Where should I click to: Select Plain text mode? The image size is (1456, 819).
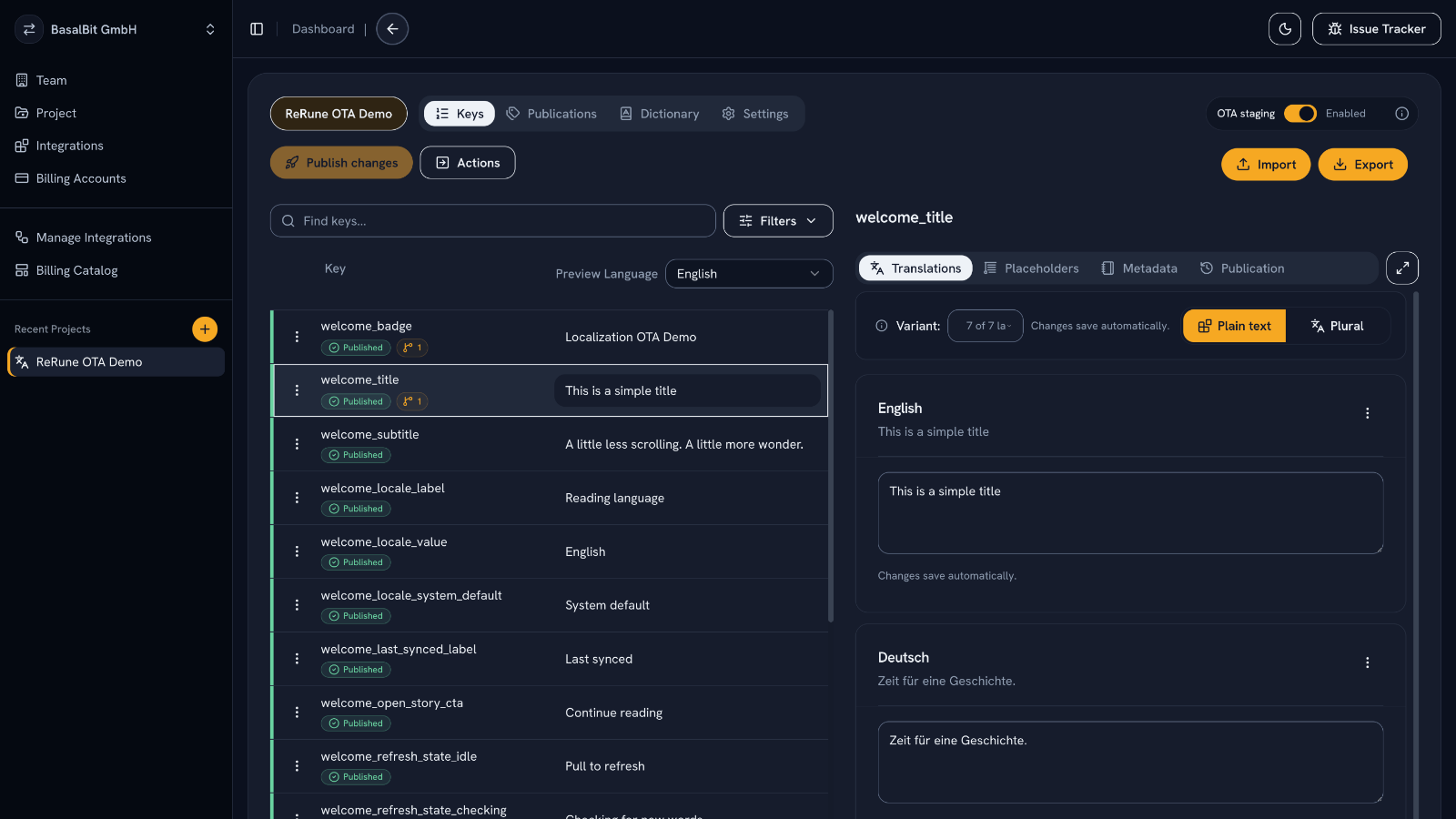tap(1234, 326)
